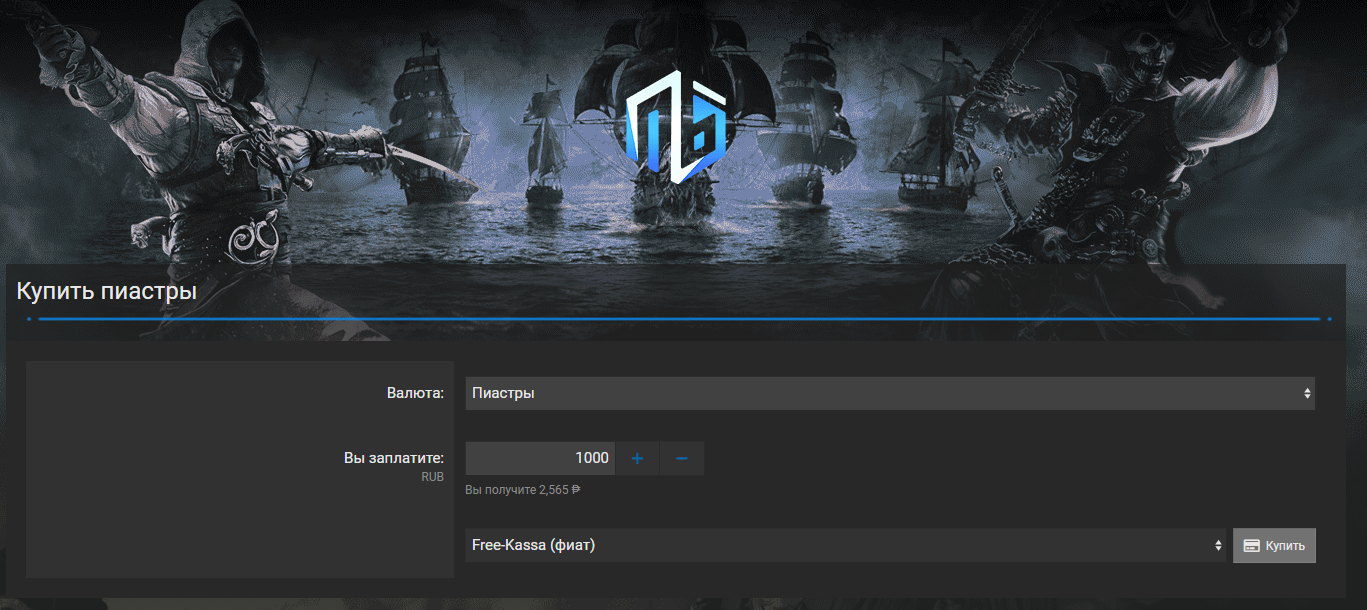This screenshot has height=610, width=1367.
Task: Click the 'Валюта:' label
Action: [415, 393]
